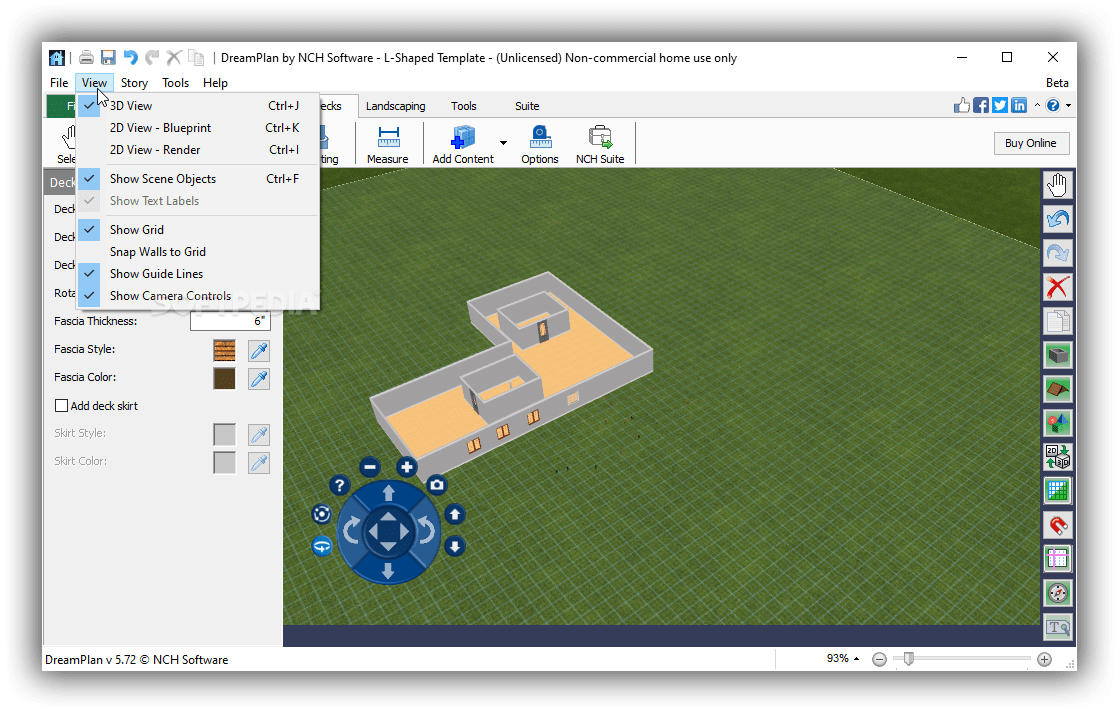This screenshot has height=713, width=1119.
Task: Expand the Add Content dropdown arrow
Action: pos(503,143)
